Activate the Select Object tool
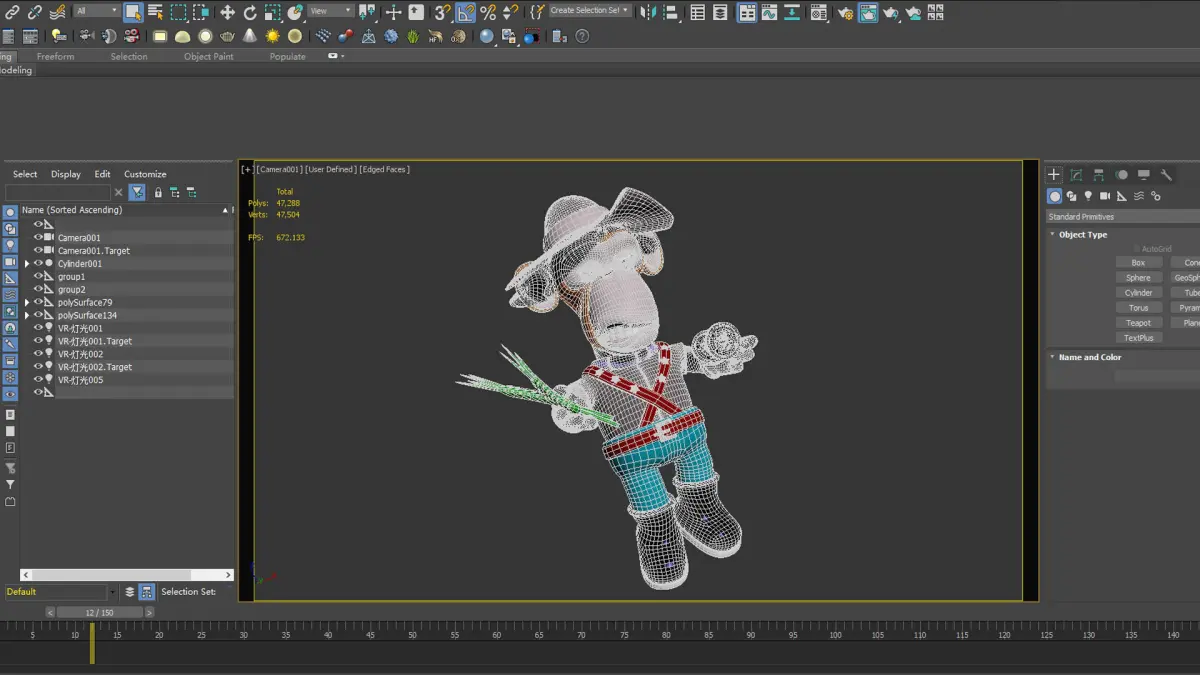The width and height of the screenshot is (1200, 675). (133, 13)
